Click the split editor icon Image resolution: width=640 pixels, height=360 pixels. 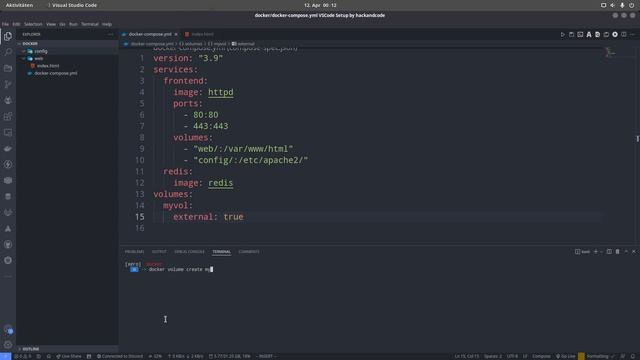coord(624,35)
